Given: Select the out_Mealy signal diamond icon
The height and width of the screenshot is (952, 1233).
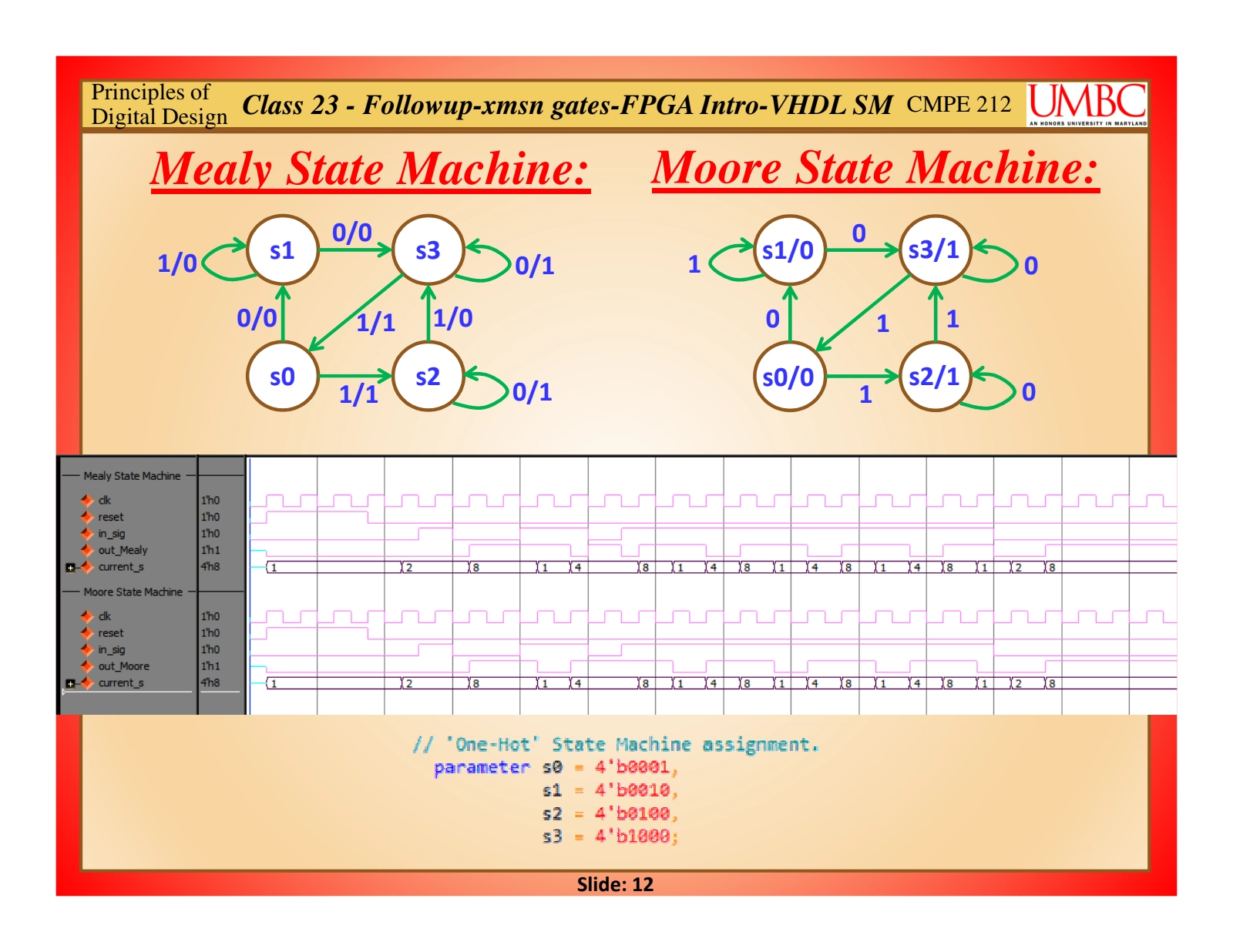Looking at the screenshot, I should click(87, 550).
